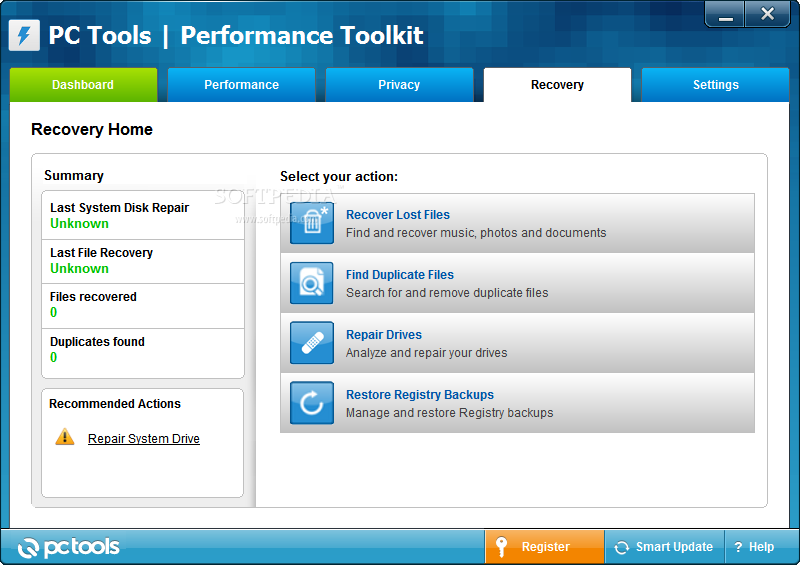Click Unknown under Last File Recovery
The height and width of the screenshot is (565, 800).
[x=79, y=268]
